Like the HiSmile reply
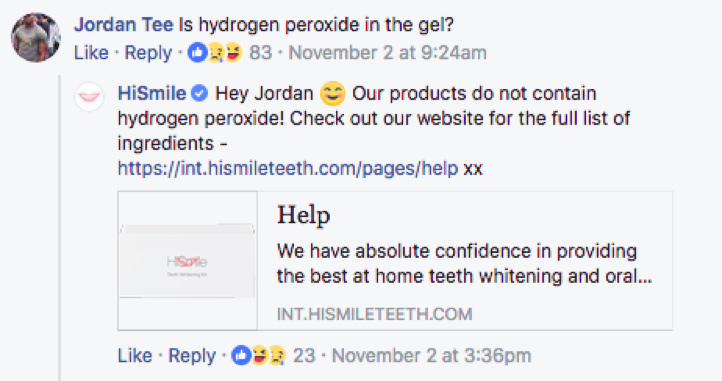722x381 pixels. pos(135,356)
